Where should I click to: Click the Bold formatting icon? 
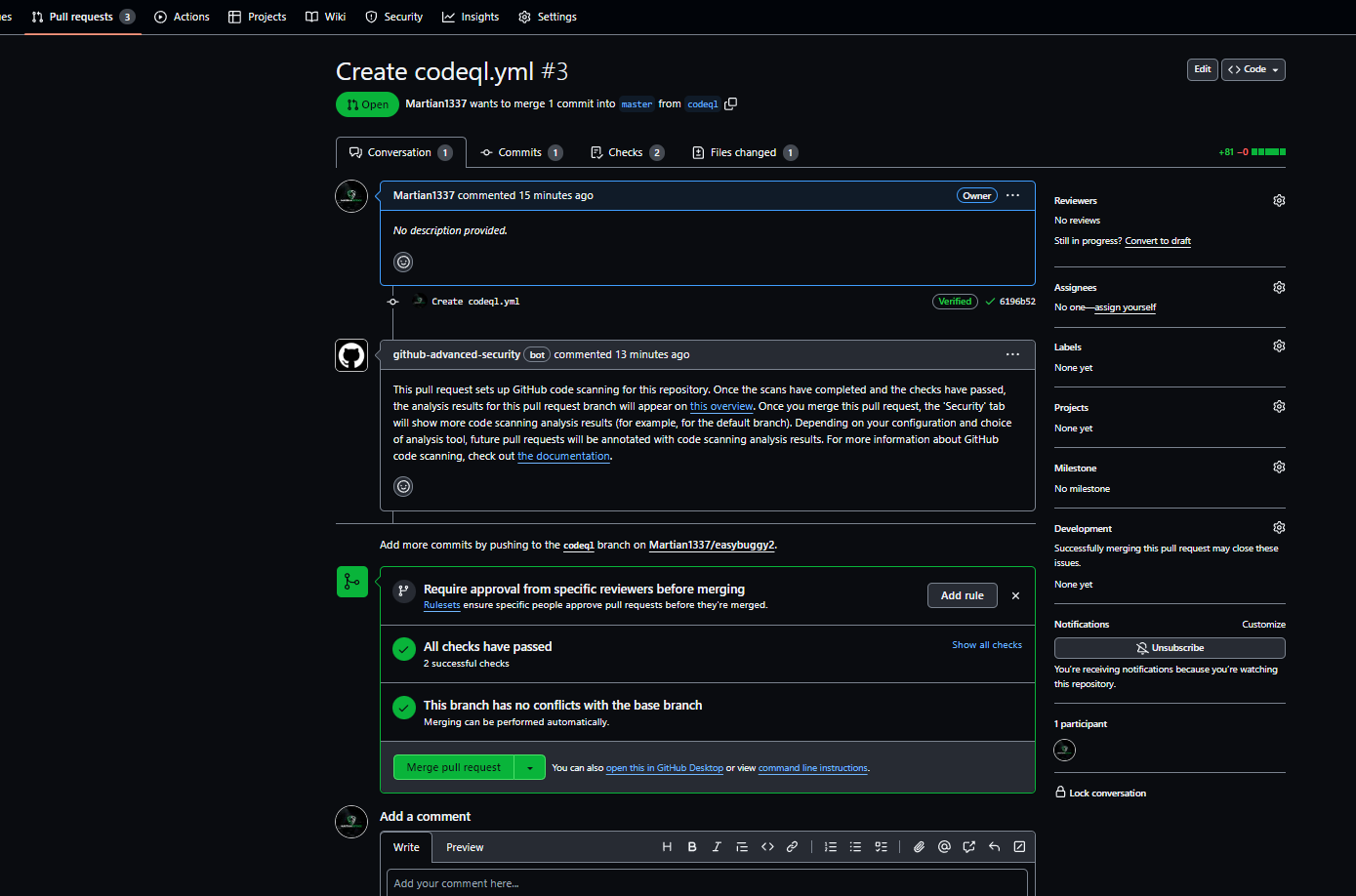click(692, 847)
